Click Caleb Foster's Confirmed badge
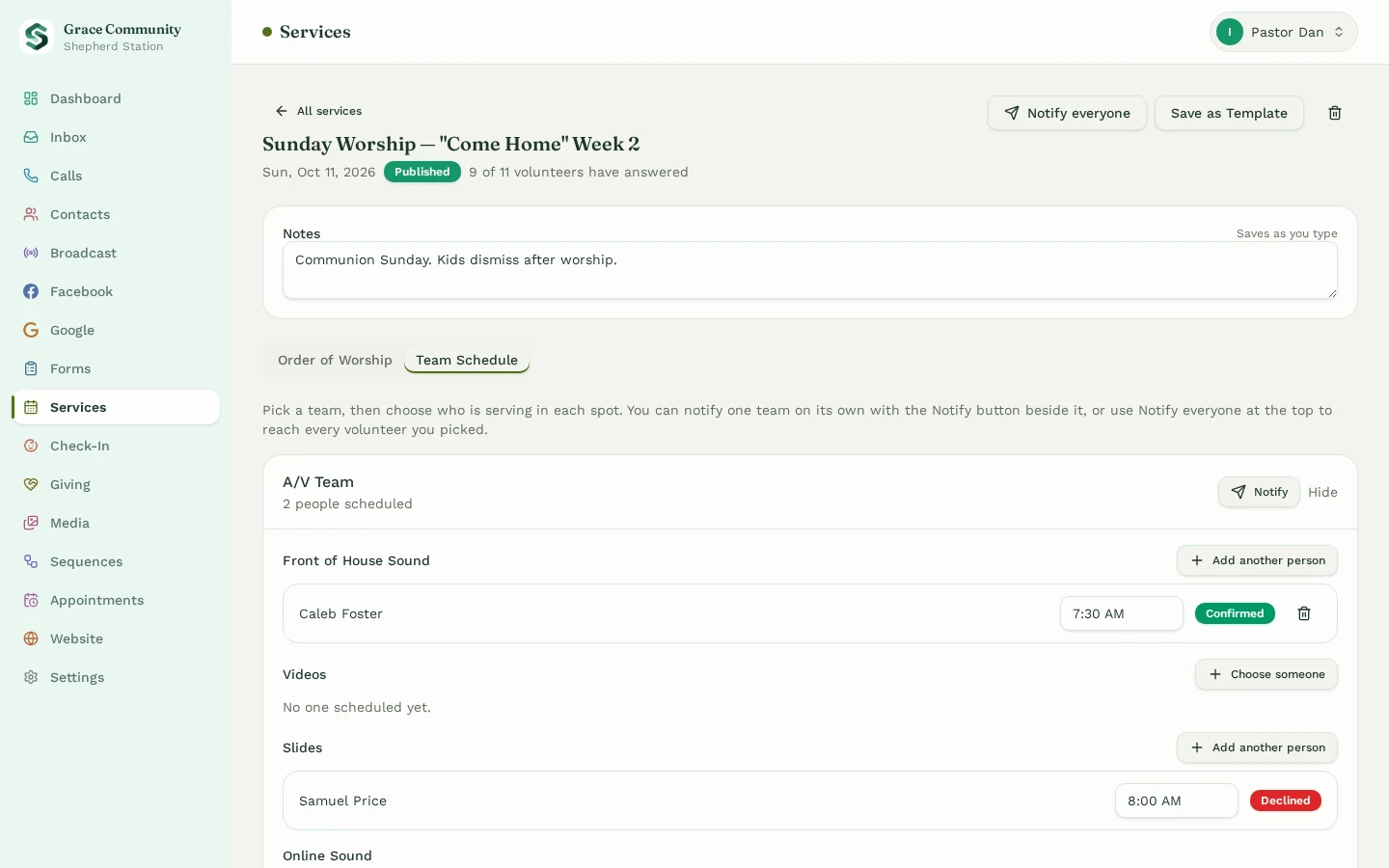This screenshot has width=1389, height=868. pos(1235,613)
